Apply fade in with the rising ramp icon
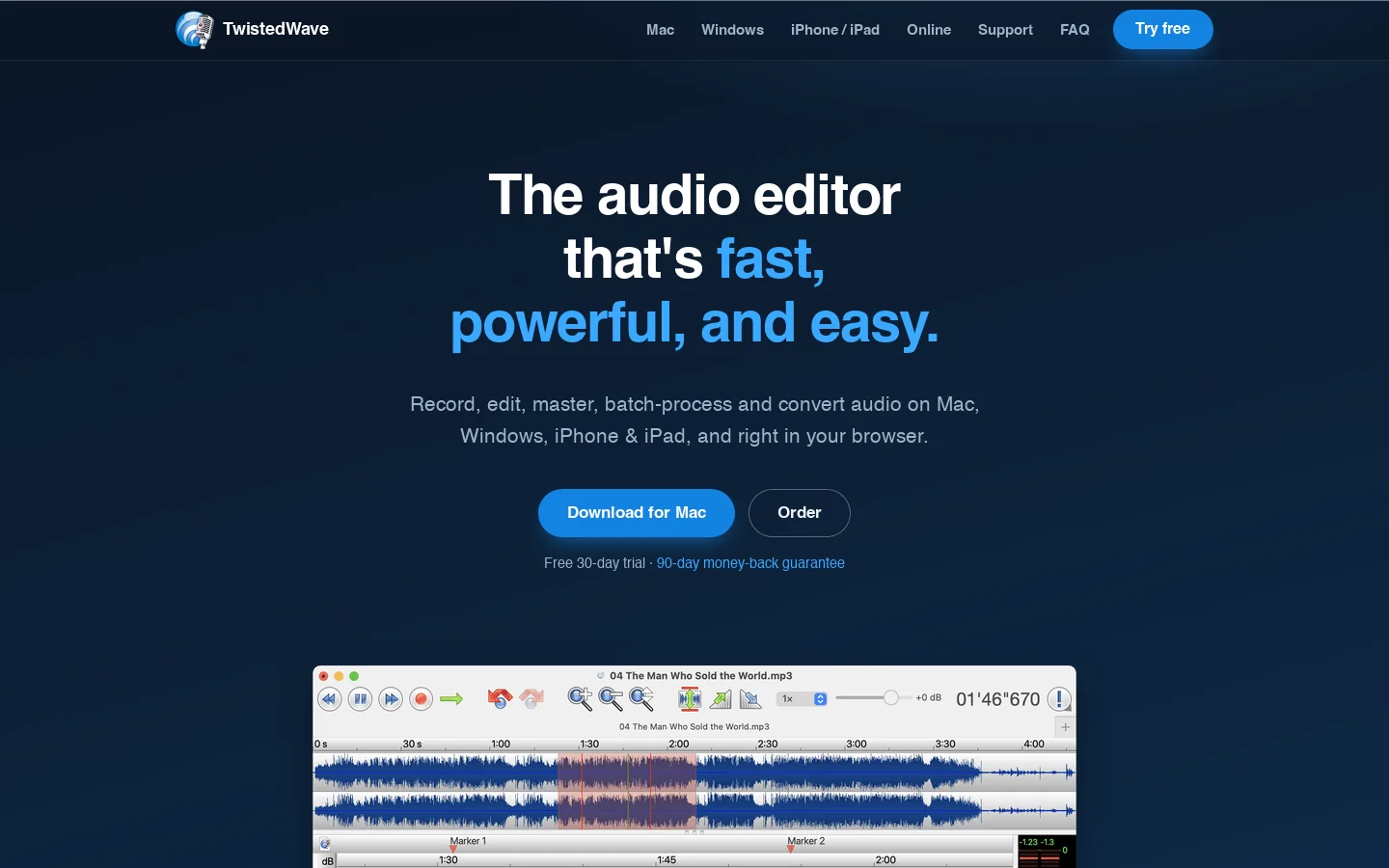This screenshot has height=868, width=1389. coord(721,699)
